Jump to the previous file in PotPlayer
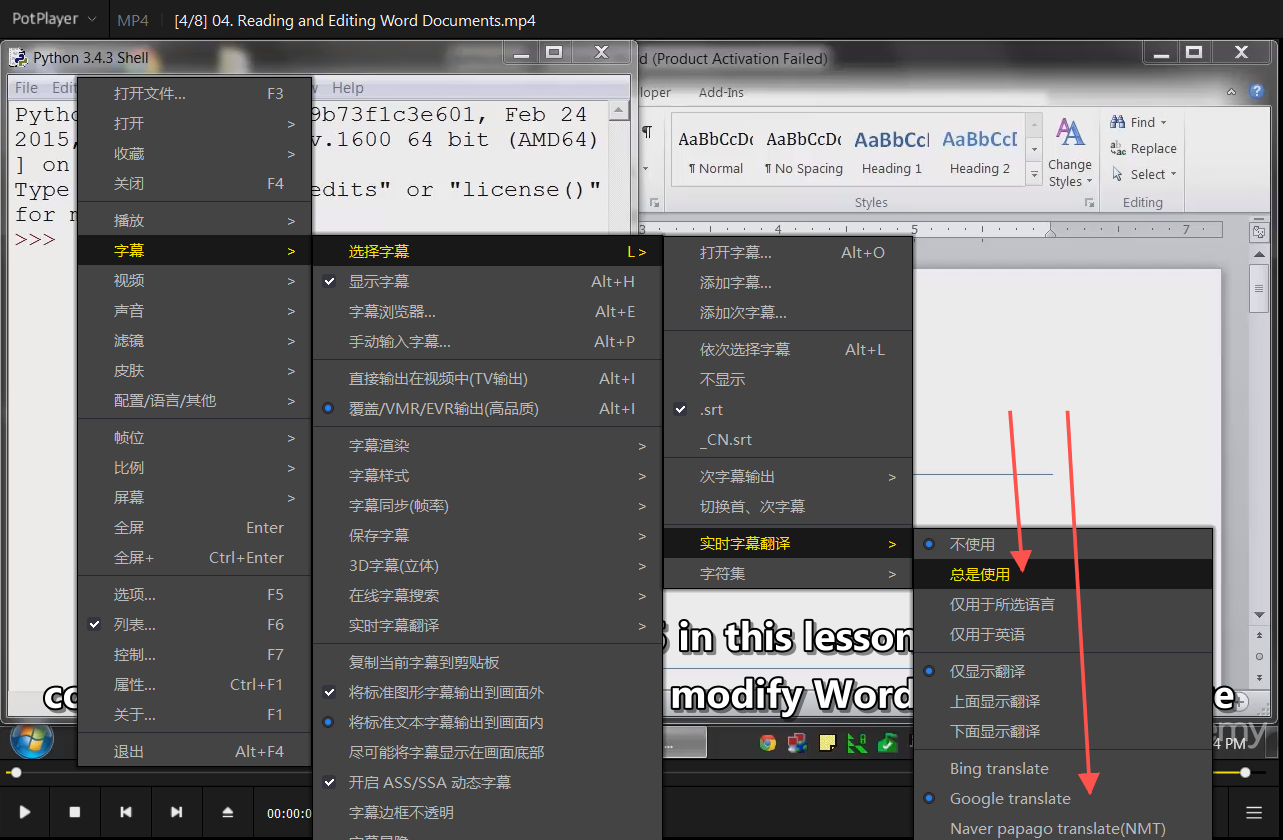Image resolution: width=1283 pixels, height=840 pixels. pos(126,813)
